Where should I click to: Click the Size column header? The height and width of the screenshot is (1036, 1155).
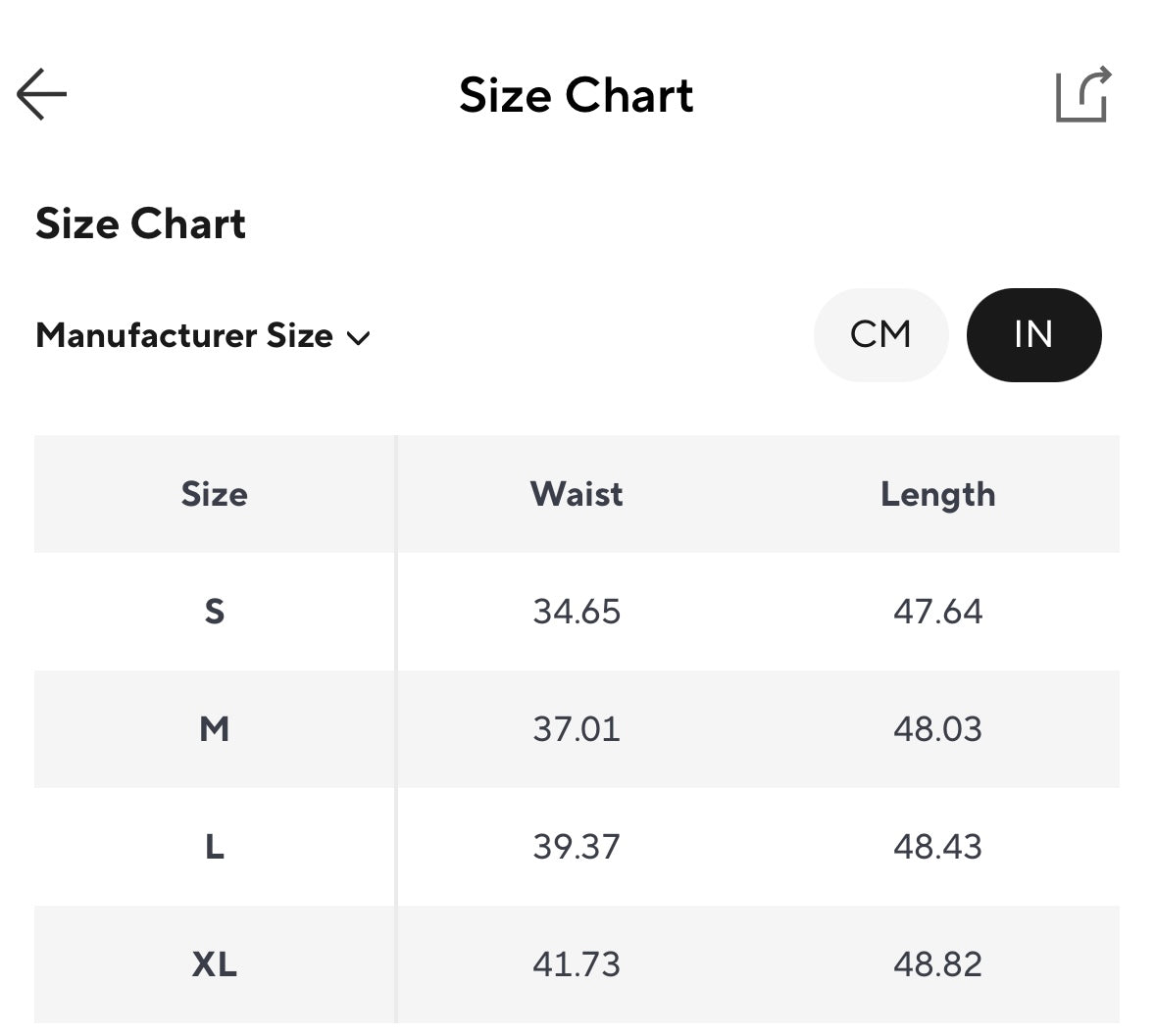(x=214, y=494)
